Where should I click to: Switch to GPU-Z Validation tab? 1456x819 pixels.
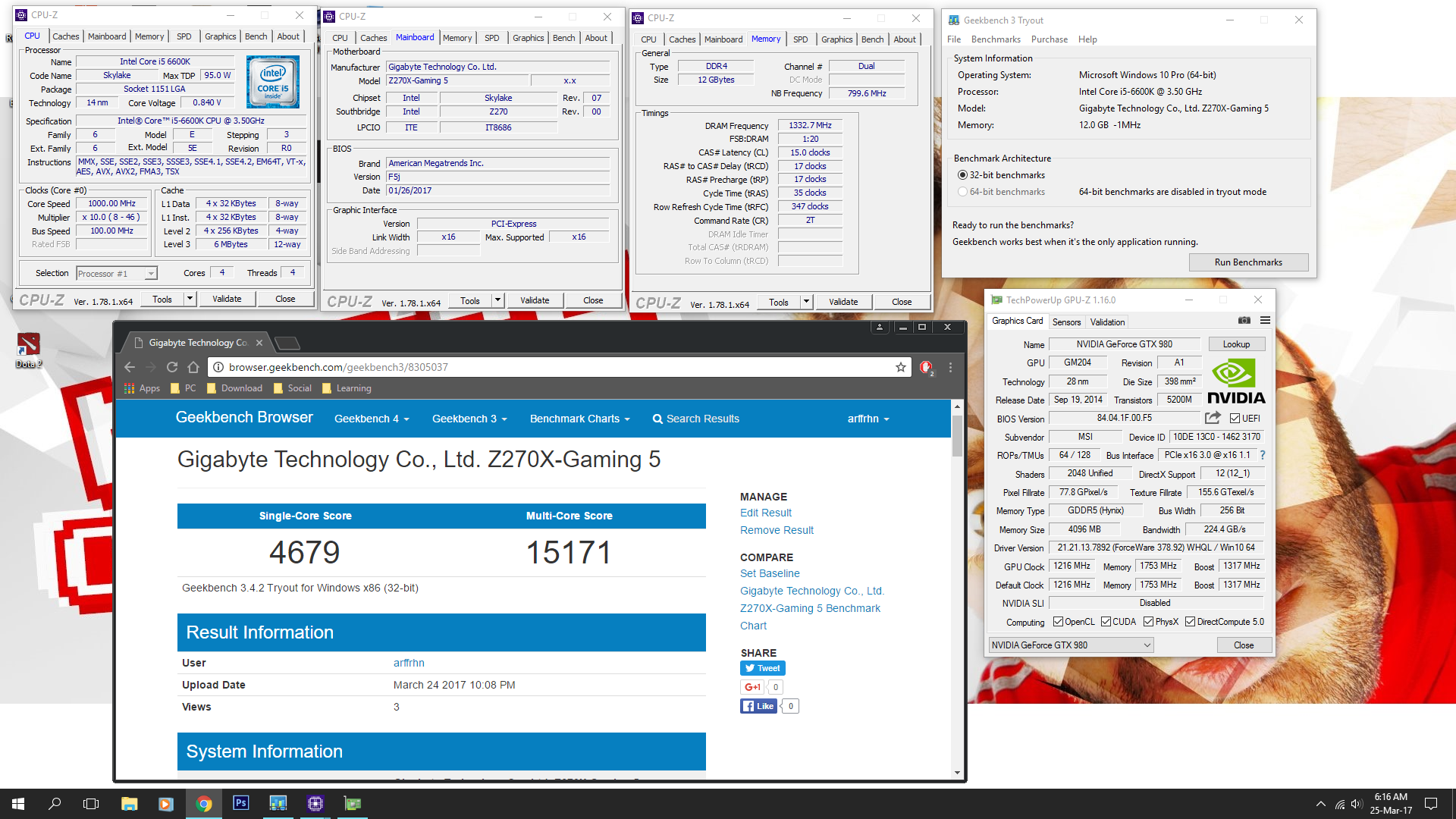tap(1107, 322)
